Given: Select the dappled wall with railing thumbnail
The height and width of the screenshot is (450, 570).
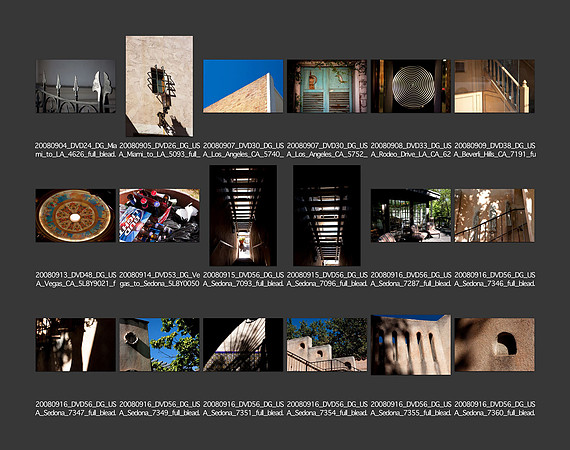Looking at the screenshot, I should point(494,215).
